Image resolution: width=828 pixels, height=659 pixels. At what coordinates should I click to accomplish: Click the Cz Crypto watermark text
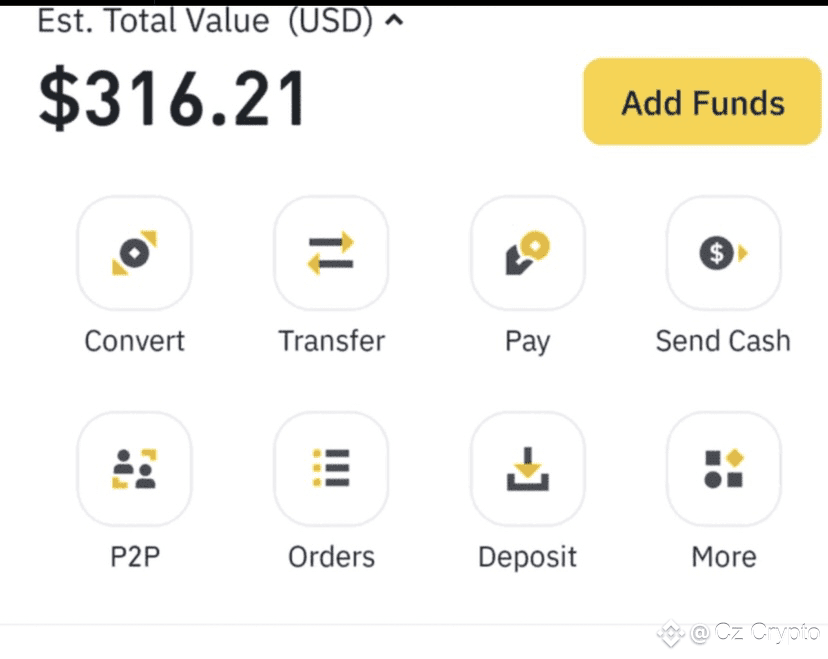click(x=755, y=632)
